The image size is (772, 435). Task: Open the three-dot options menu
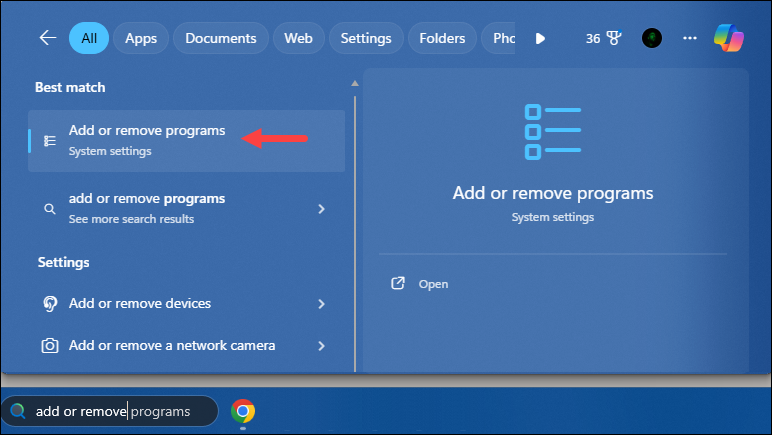click(690, 38)
